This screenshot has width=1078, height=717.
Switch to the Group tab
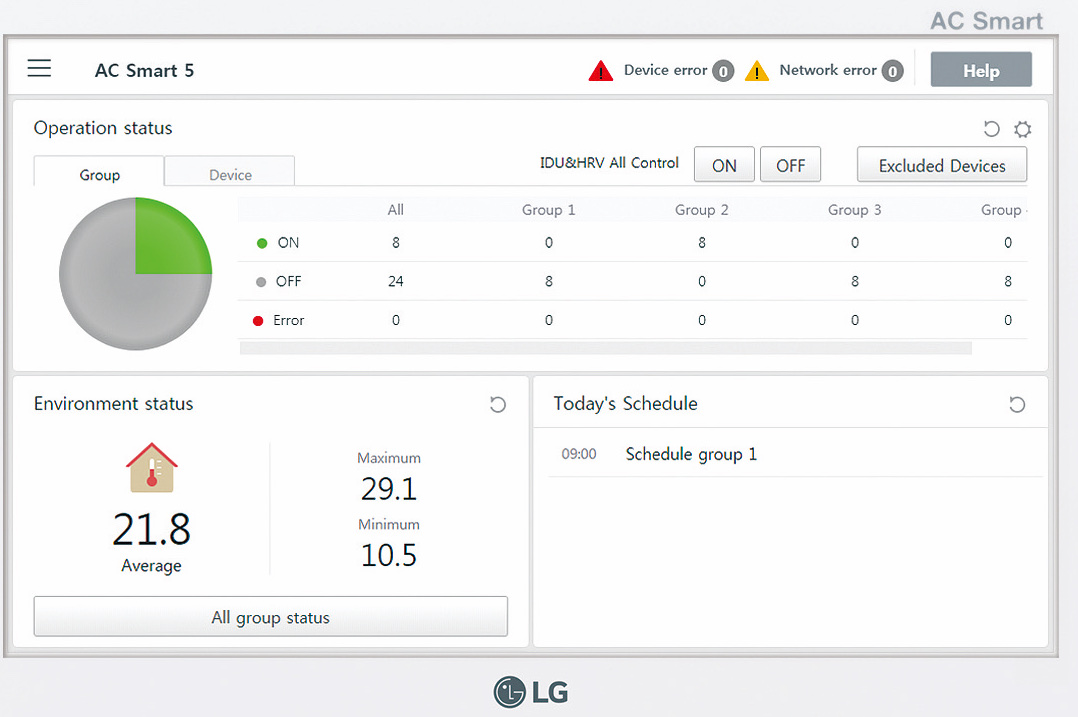coord(99,174)
